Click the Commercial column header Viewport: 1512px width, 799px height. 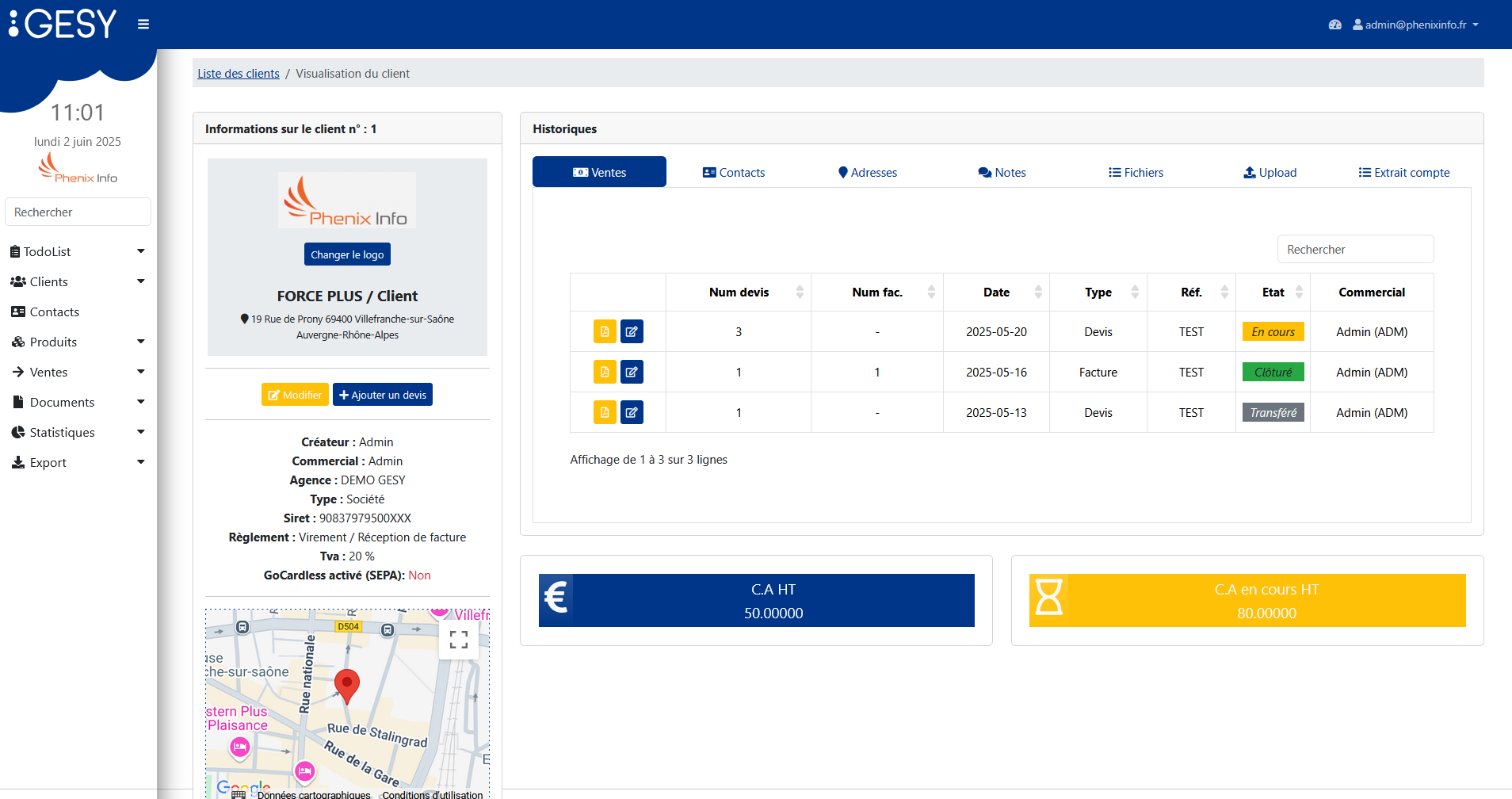pos(1372,292)
